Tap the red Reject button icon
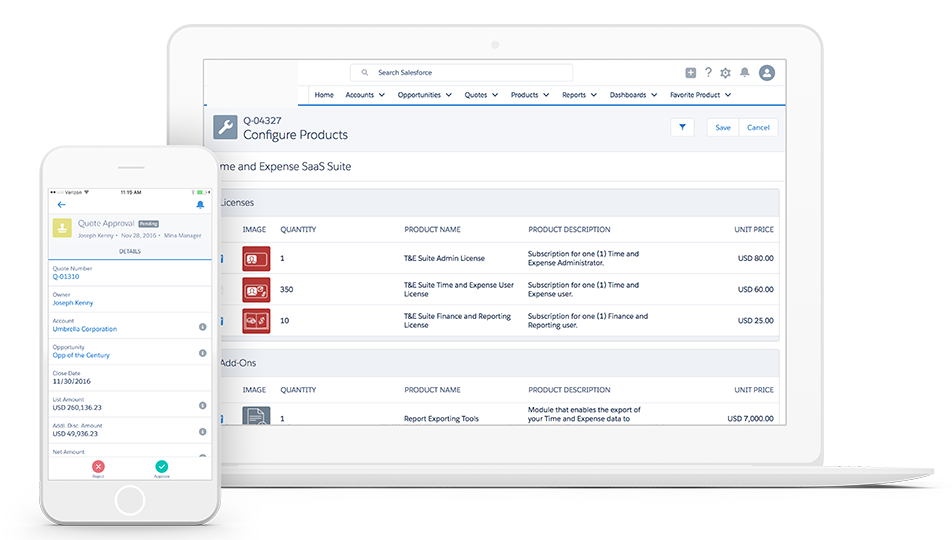 [98, 467]
